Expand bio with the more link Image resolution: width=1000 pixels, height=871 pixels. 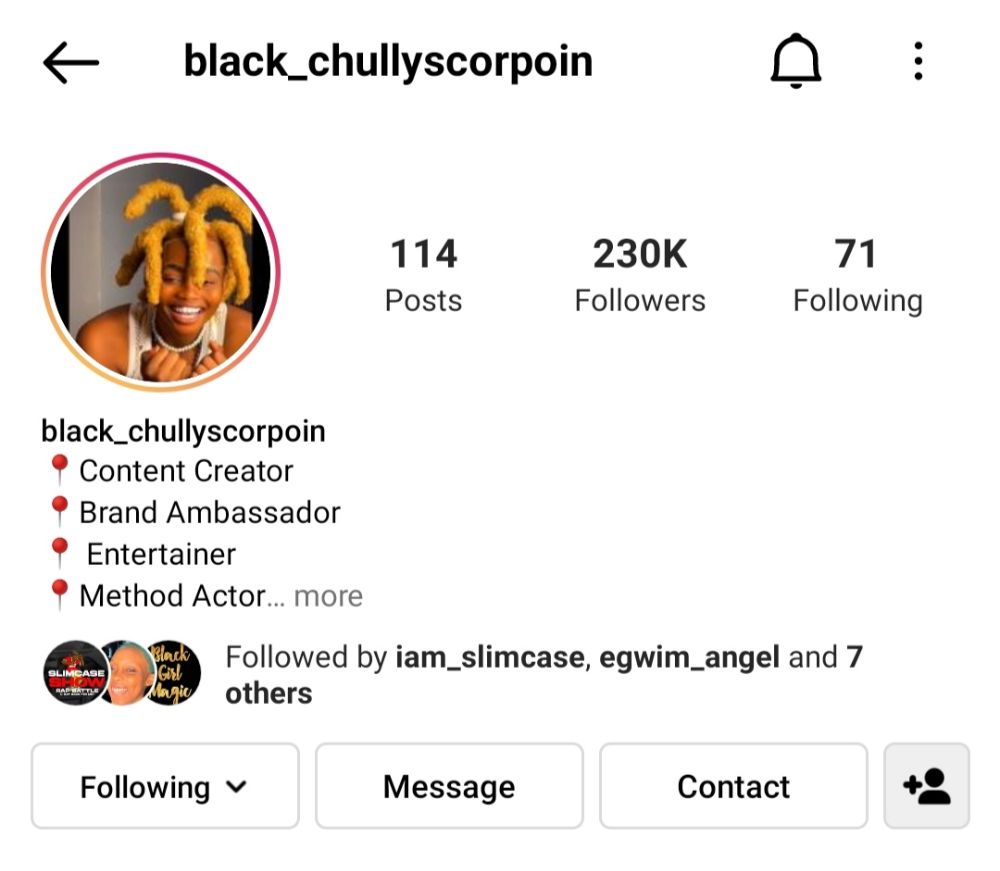pos(328,596)
